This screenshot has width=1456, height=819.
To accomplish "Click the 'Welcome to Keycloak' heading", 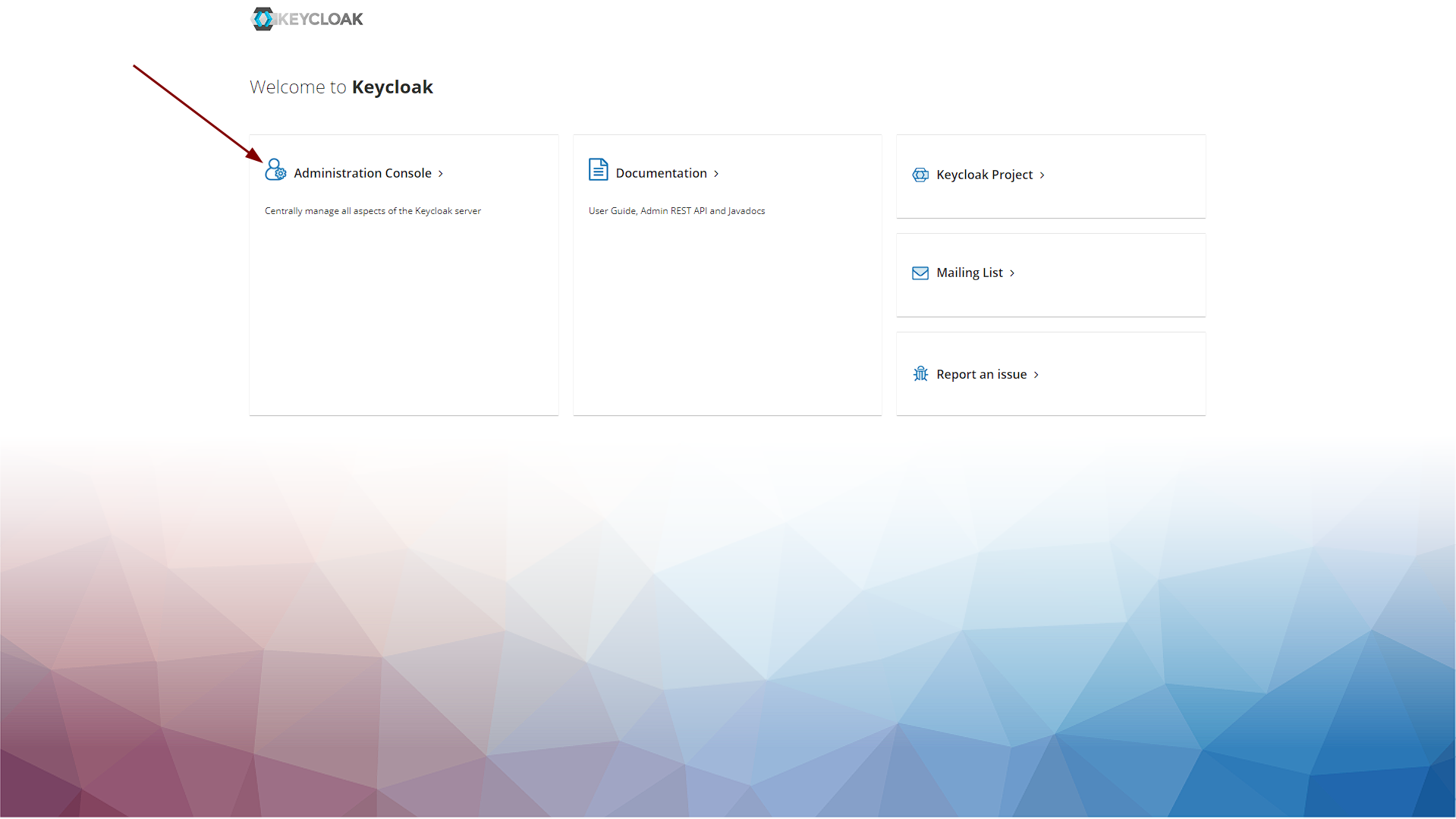I will coord(341,87).
